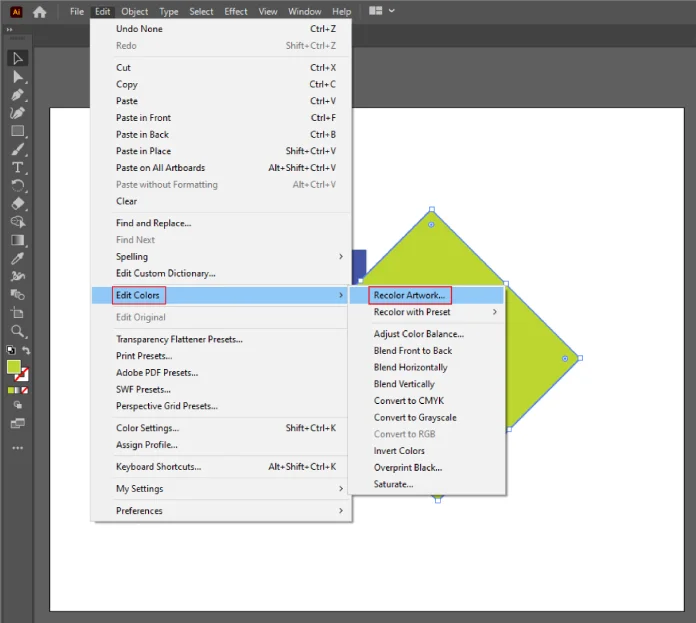Click Convert to Grayscale
The image size is (696, 623).
click(415, 417)
